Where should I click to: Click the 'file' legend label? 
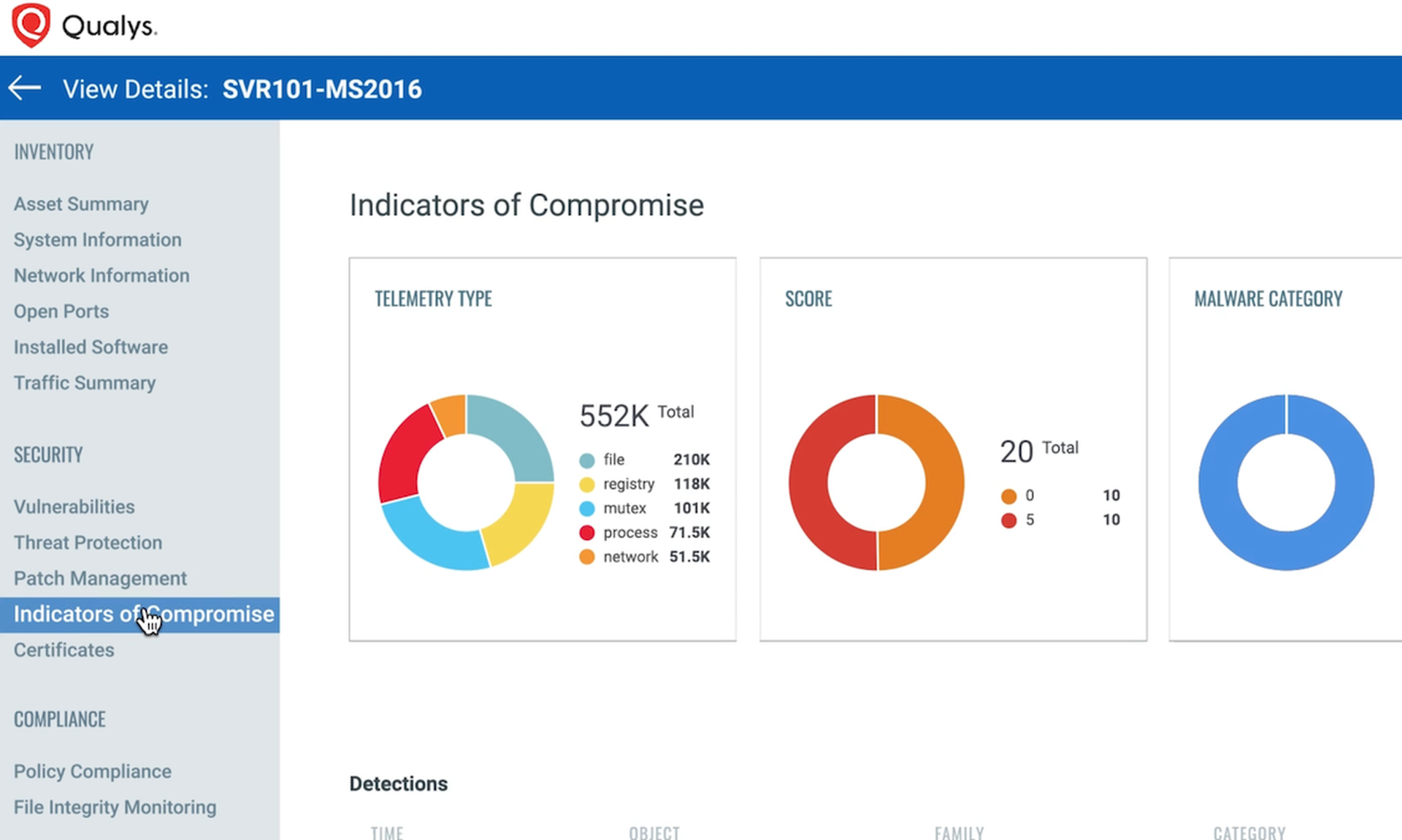point(614,459)
